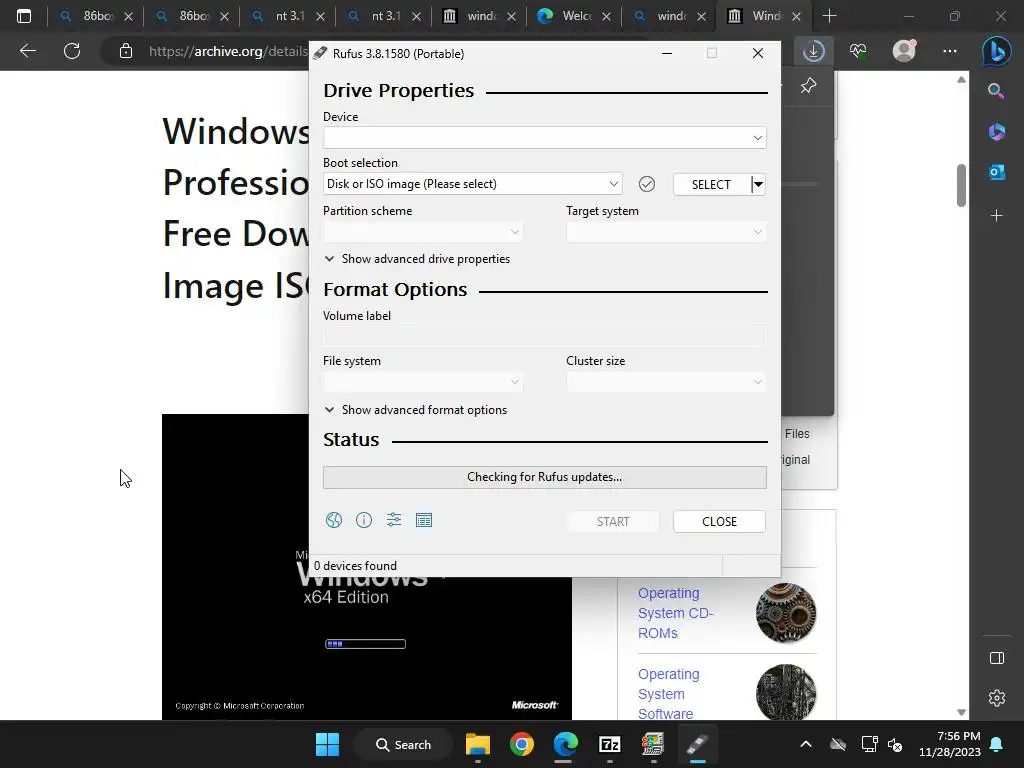
Task: Click the ISO checksum checkmark icon
Action: coord(647,184)
